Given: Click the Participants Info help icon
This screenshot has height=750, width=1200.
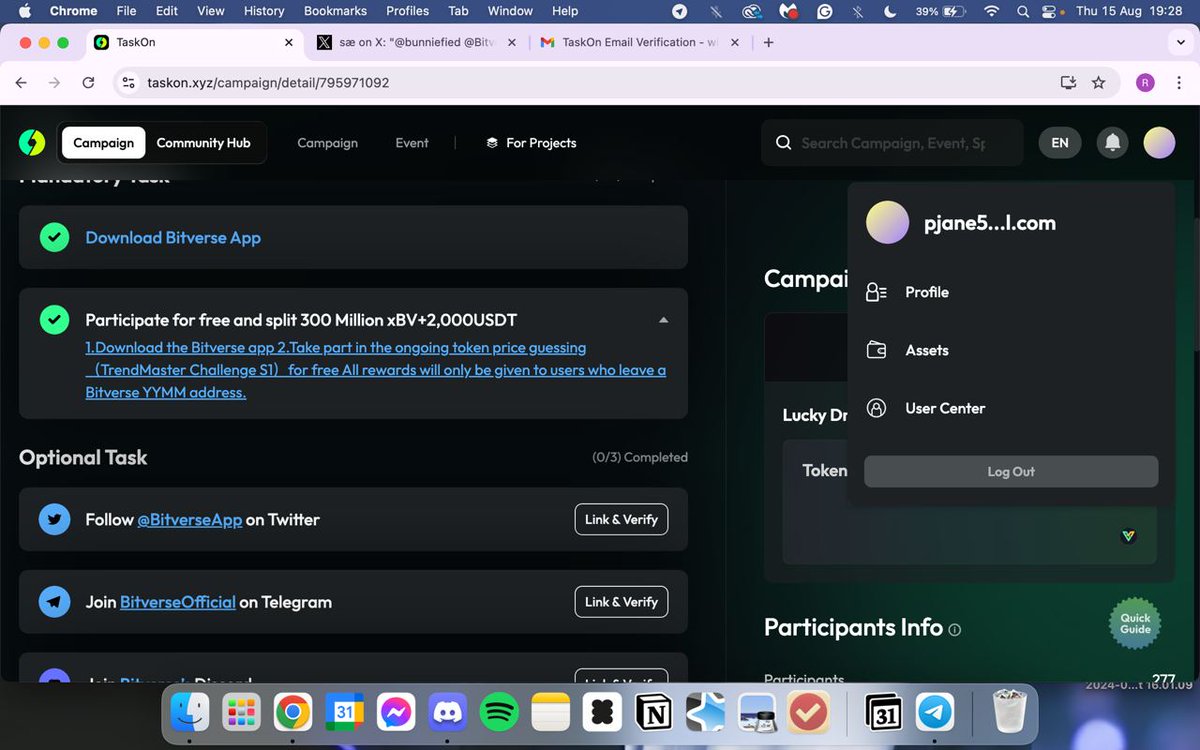Looking at the screenshot, I should tap(954, 630).
